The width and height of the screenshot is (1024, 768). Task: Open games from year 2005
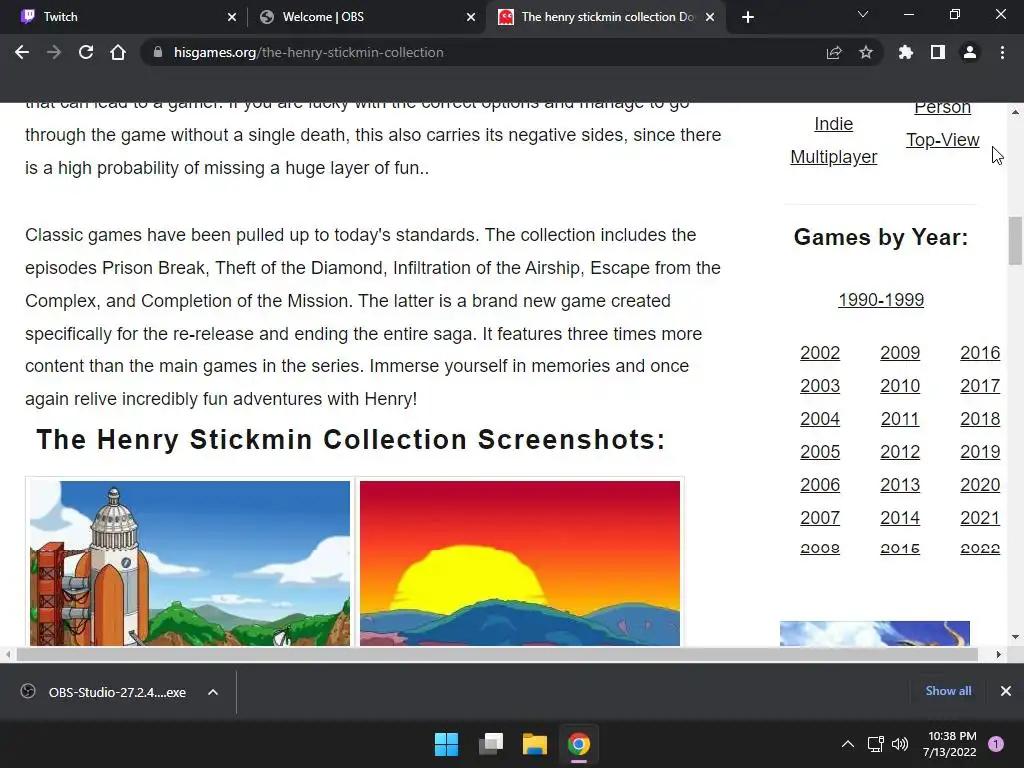(820, 452)
